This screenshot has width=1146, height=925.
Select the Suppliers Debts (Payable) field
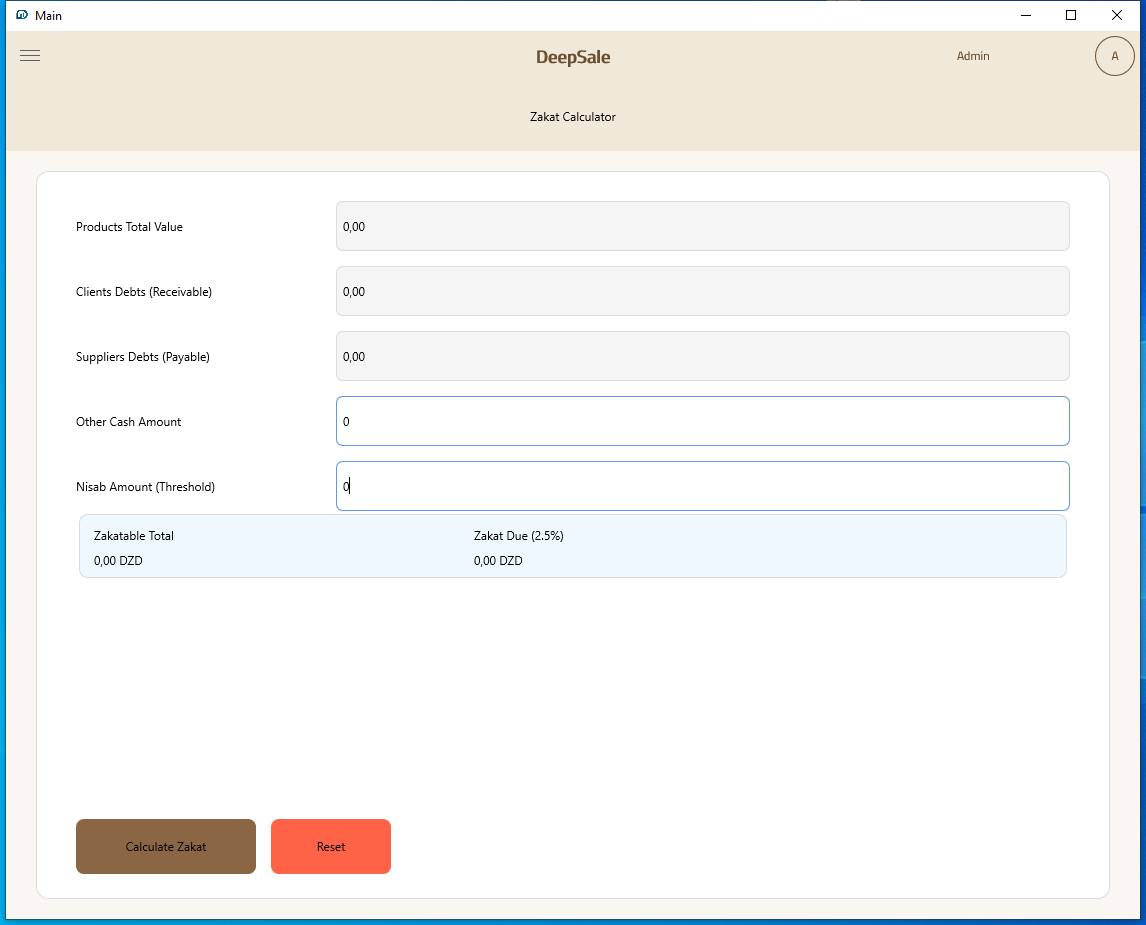pyautogui.click(x=702, y=356)
